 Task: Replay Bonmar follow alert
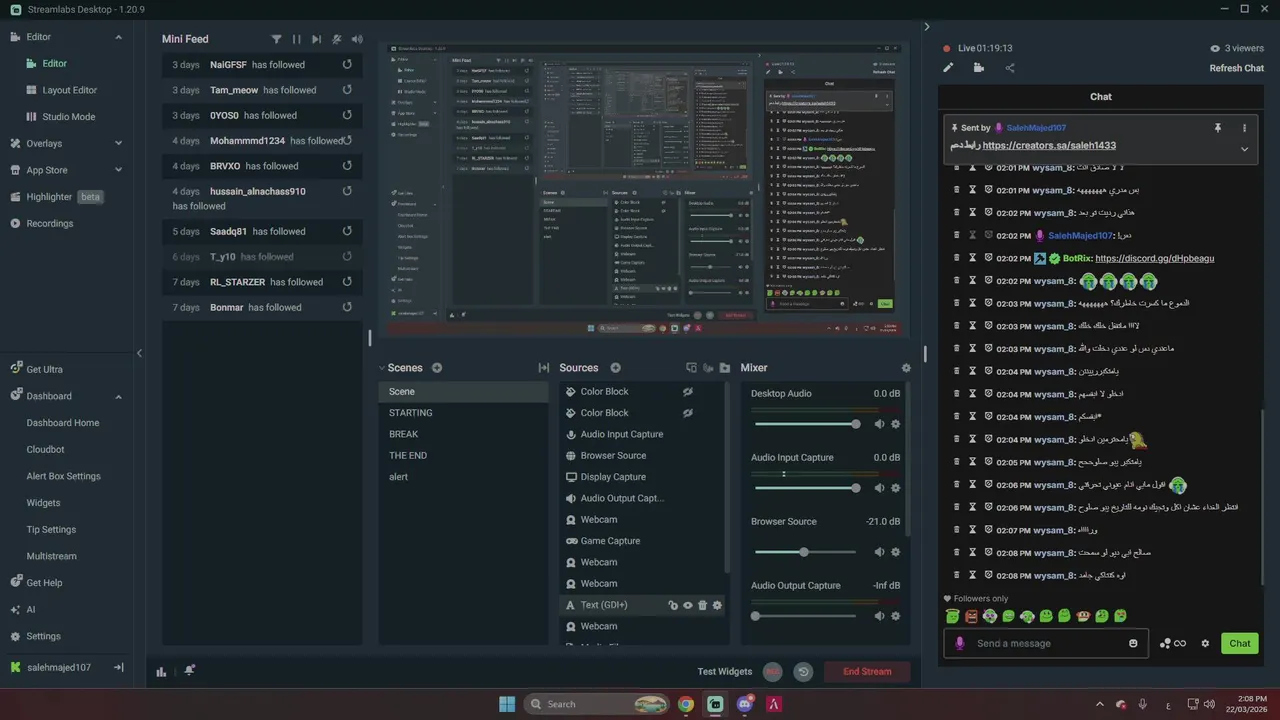[x=347, y=307]
